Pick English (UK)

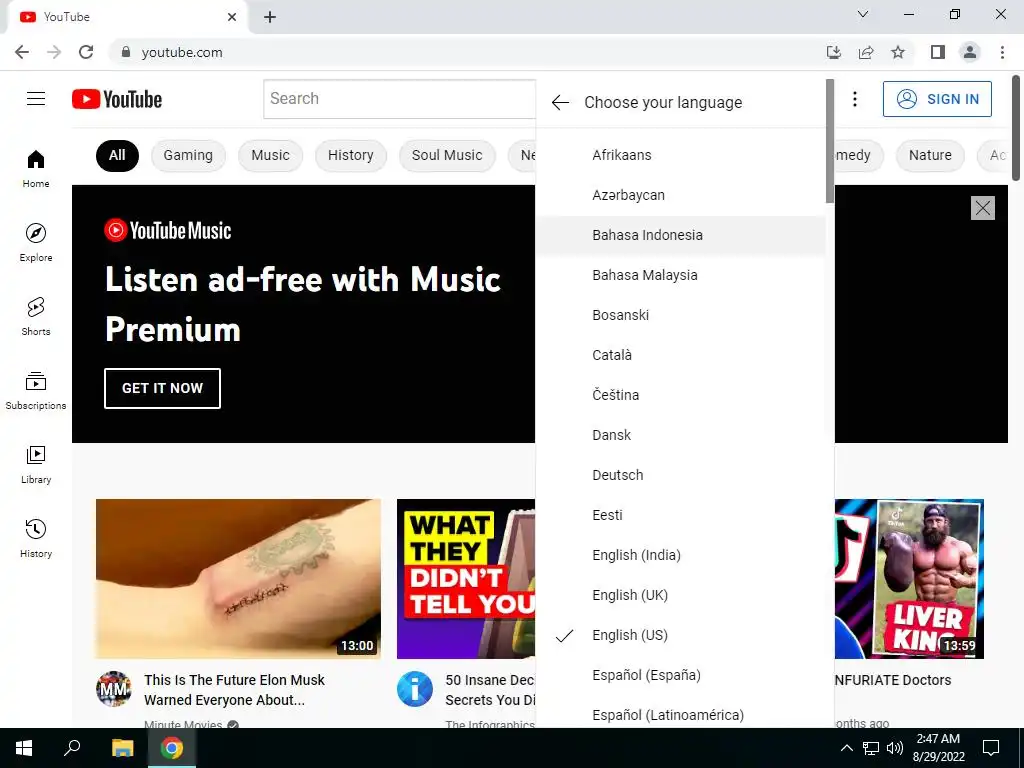[x=680, y=595]
